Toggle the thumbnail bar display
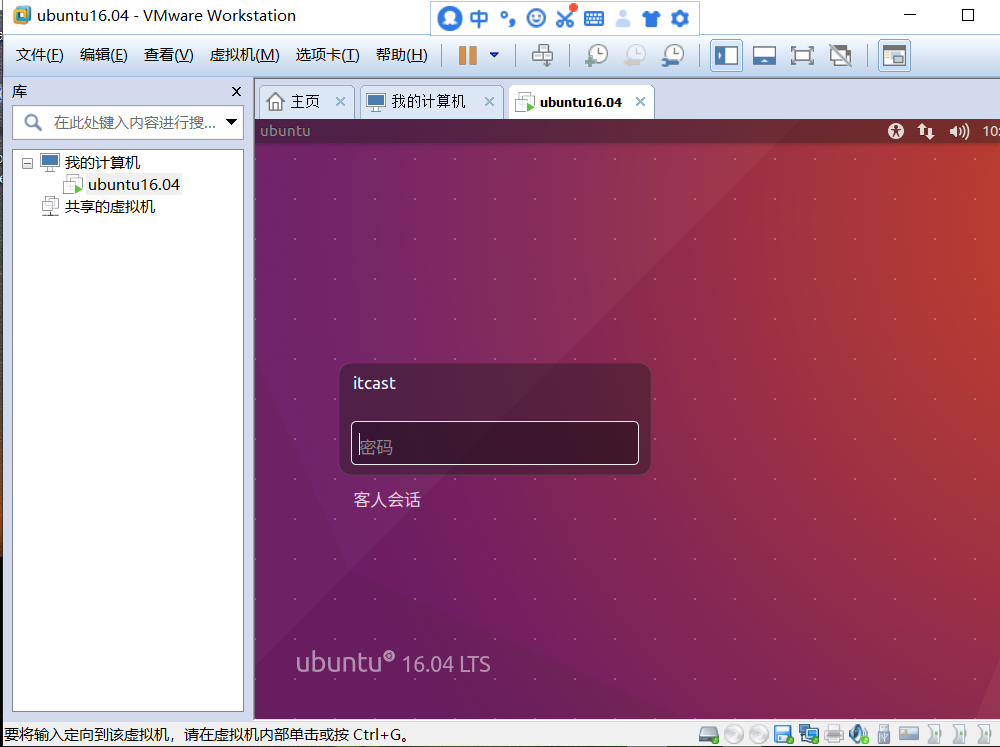The height and width of the screenshot is (747, 1000). (x=764, y=56)
